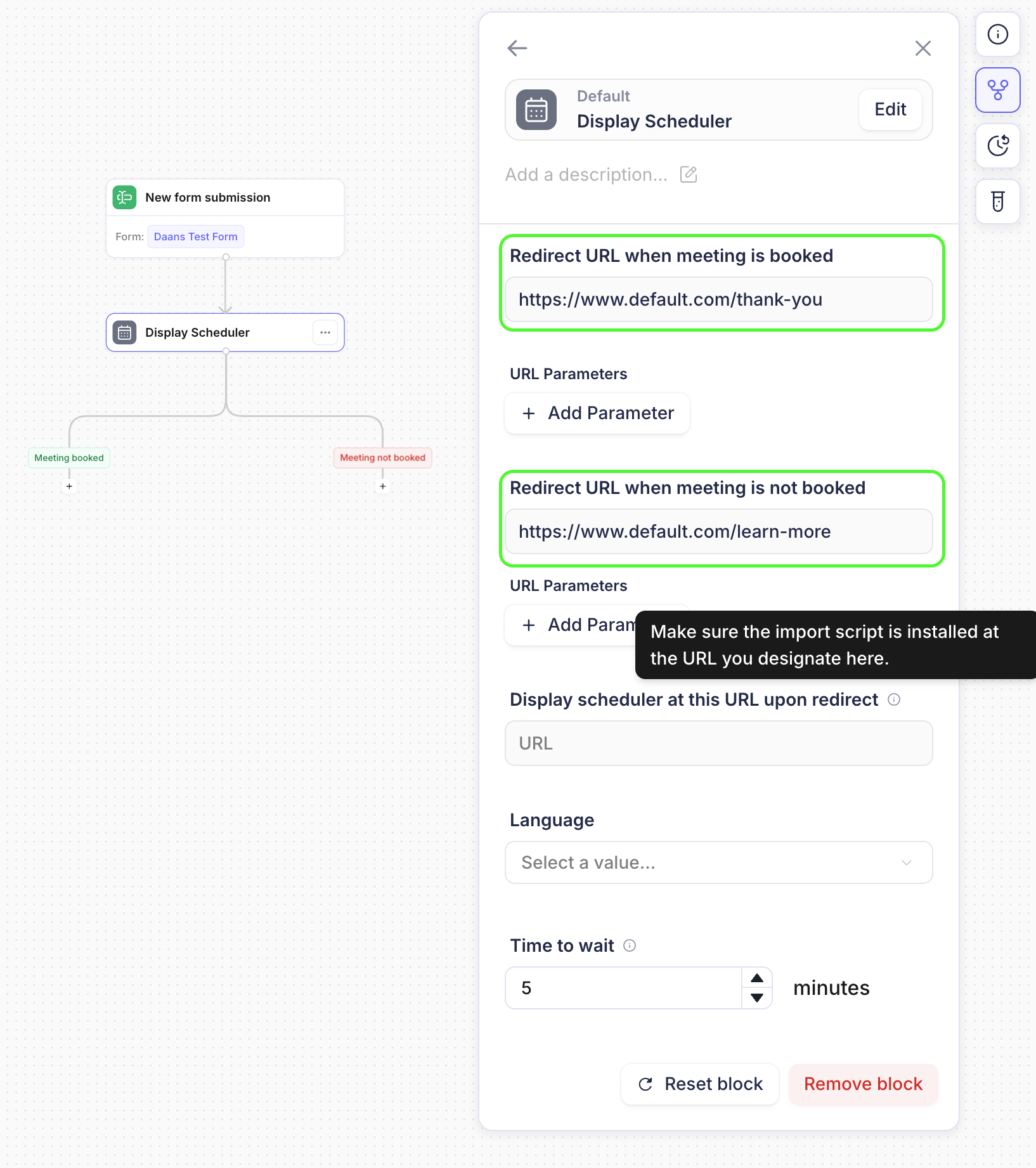The image size is (1036, 1168).
Task: Click the Reset block button
Action: tap(700, 1084)
